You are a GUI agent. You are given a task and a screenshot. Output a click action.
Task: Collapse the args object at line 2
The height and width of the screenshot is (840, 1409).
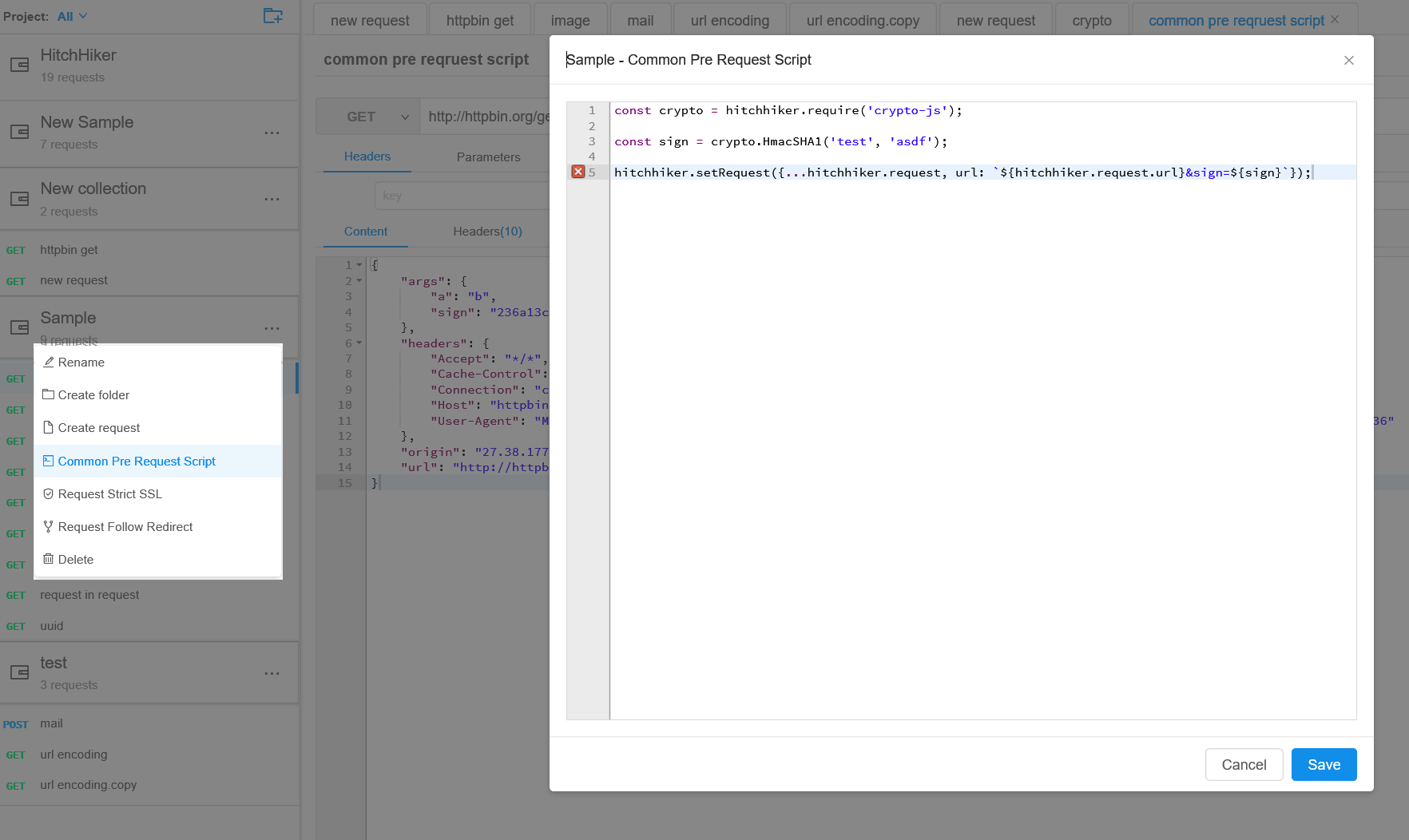(359, 281)
